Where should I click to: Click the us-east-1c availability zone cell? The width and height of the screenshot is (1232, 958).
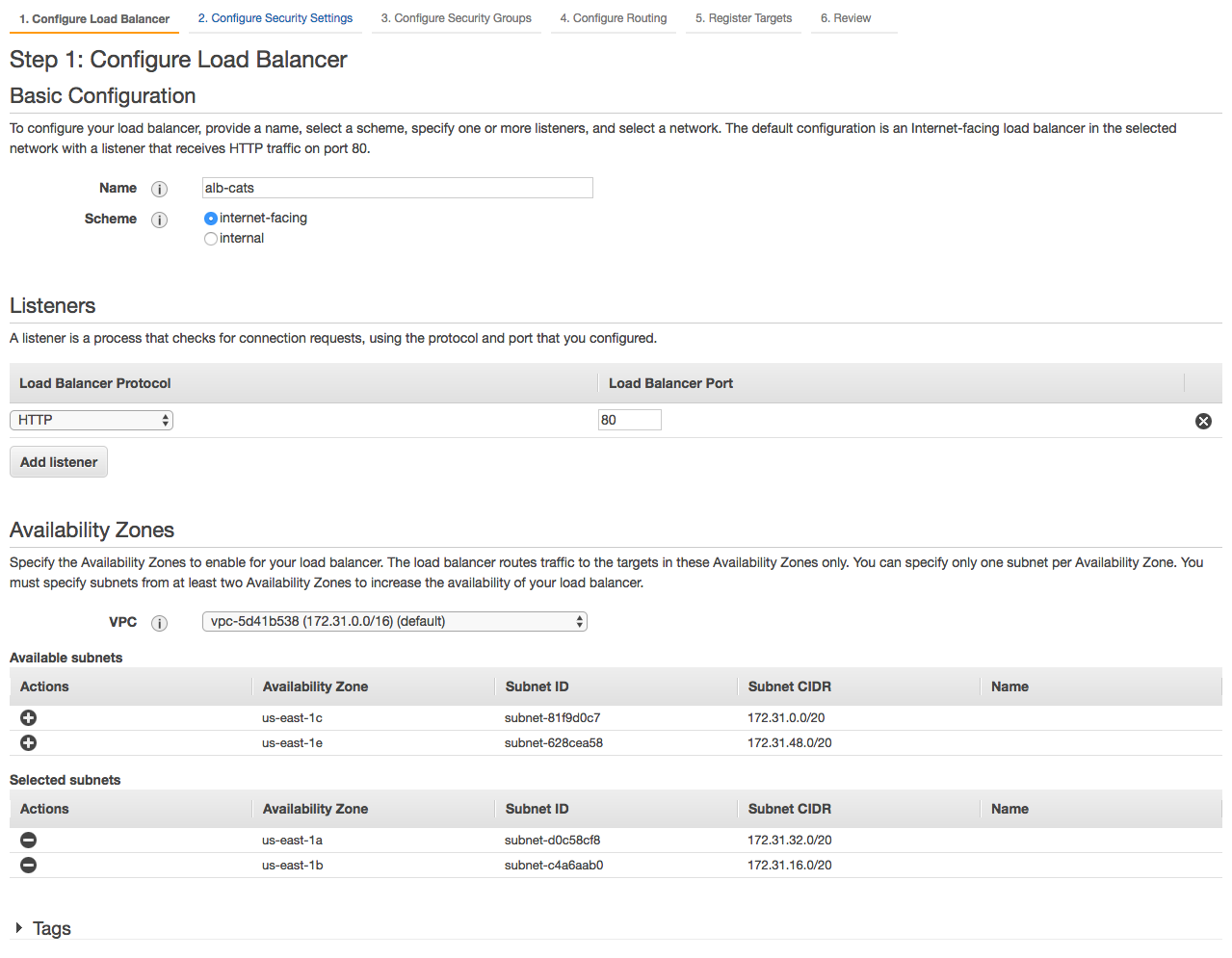pos(292,717)
